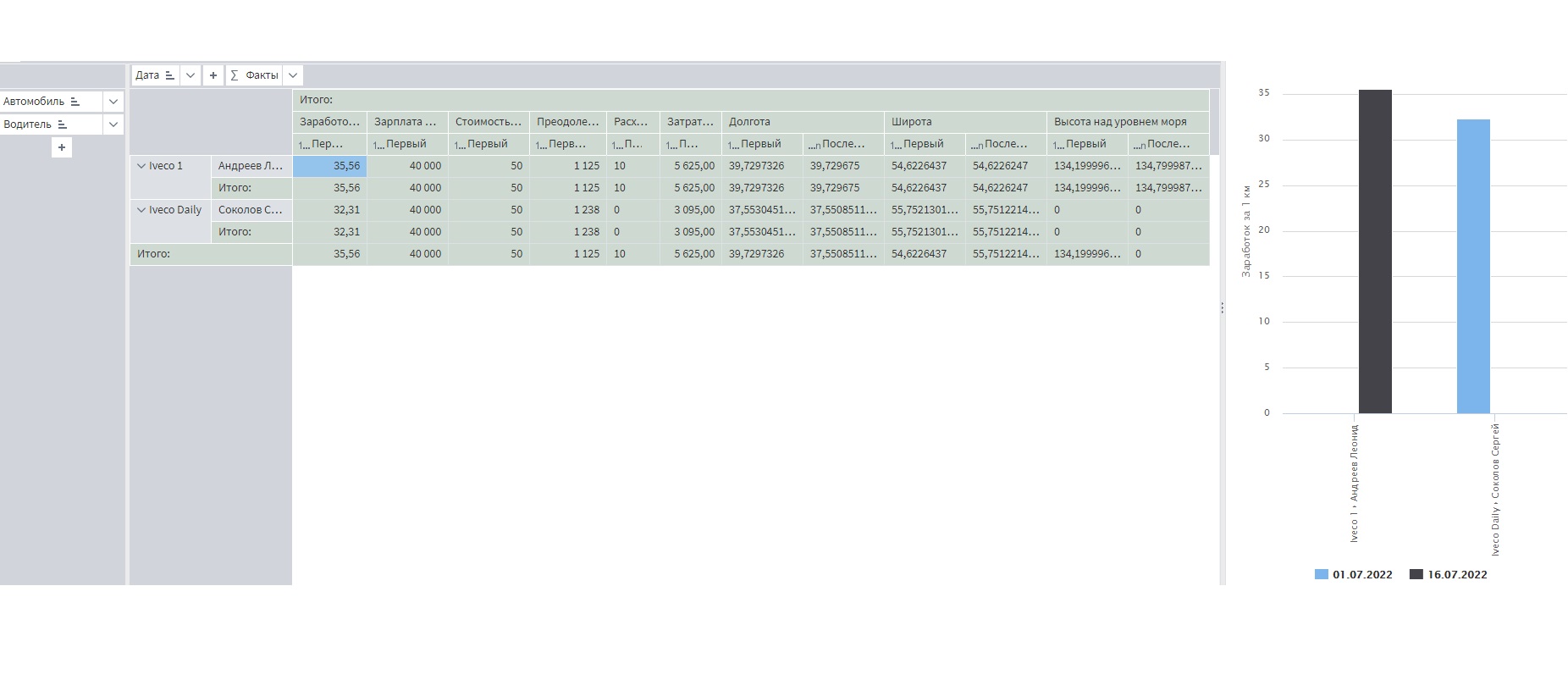The width and height of the screenshot is (1568, 680).
Task: Click the 'Стоимость…' column header
Action: pos(489,122)
